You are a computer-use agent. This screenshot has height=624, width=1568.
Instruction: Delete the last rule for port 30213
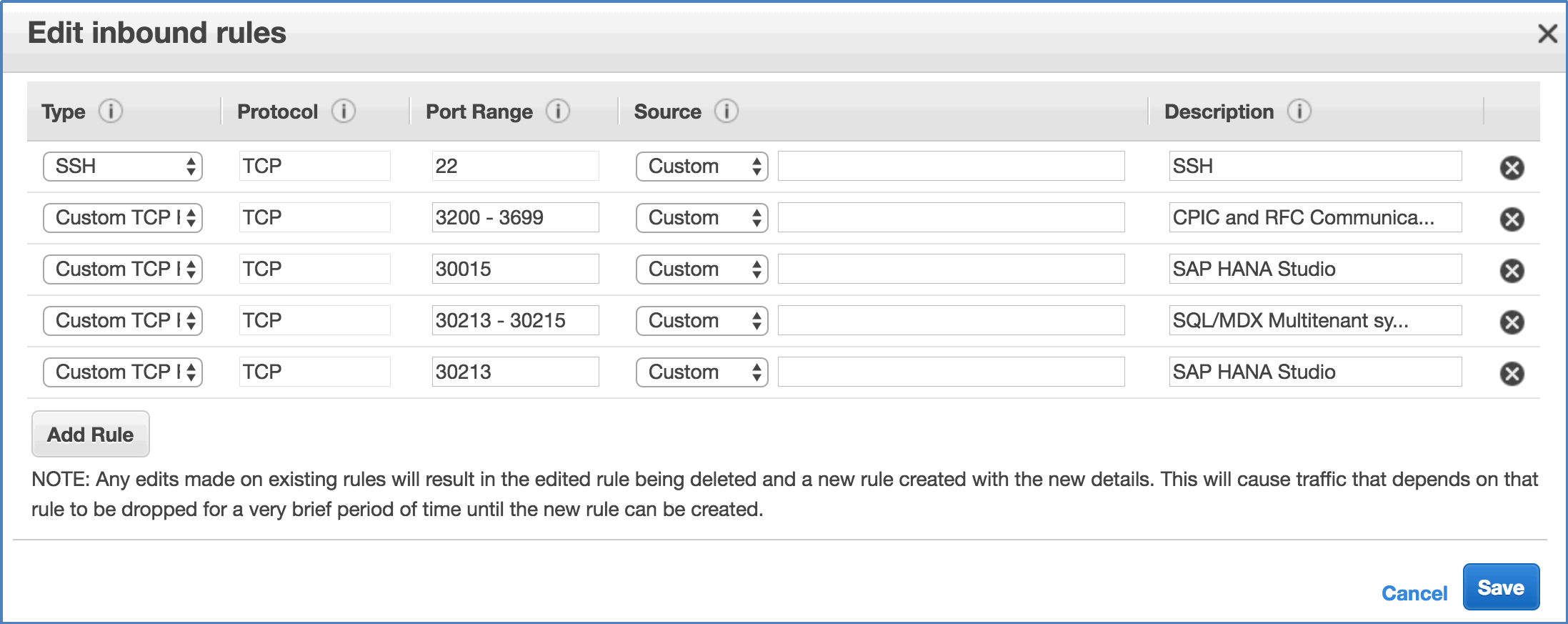pos(1512,373)
